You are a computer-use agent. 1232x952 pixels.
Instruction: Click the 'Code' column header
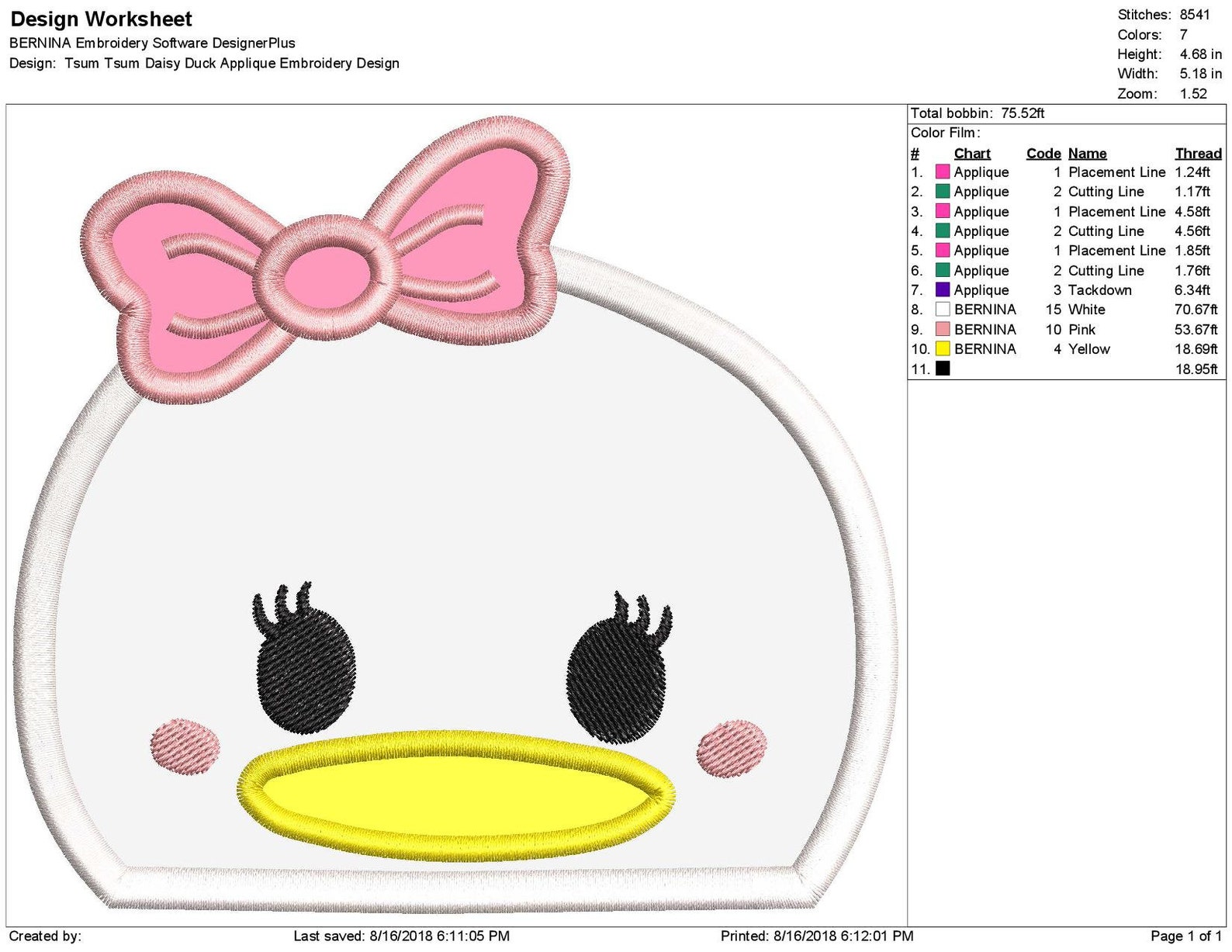[1043, 154]
